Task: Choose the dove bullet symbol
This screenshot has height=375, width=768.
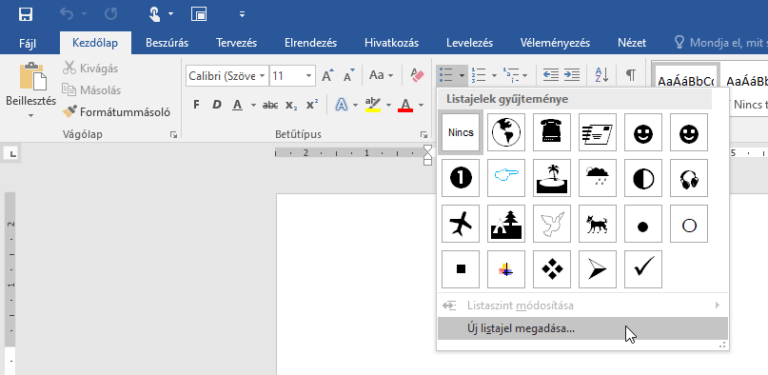Action: coord(552,224)
